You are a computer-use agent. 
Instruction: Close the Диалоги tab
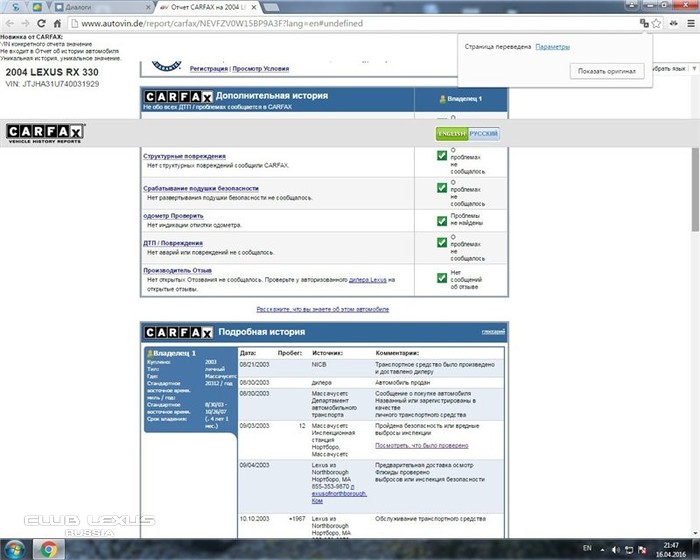(149, 7)
